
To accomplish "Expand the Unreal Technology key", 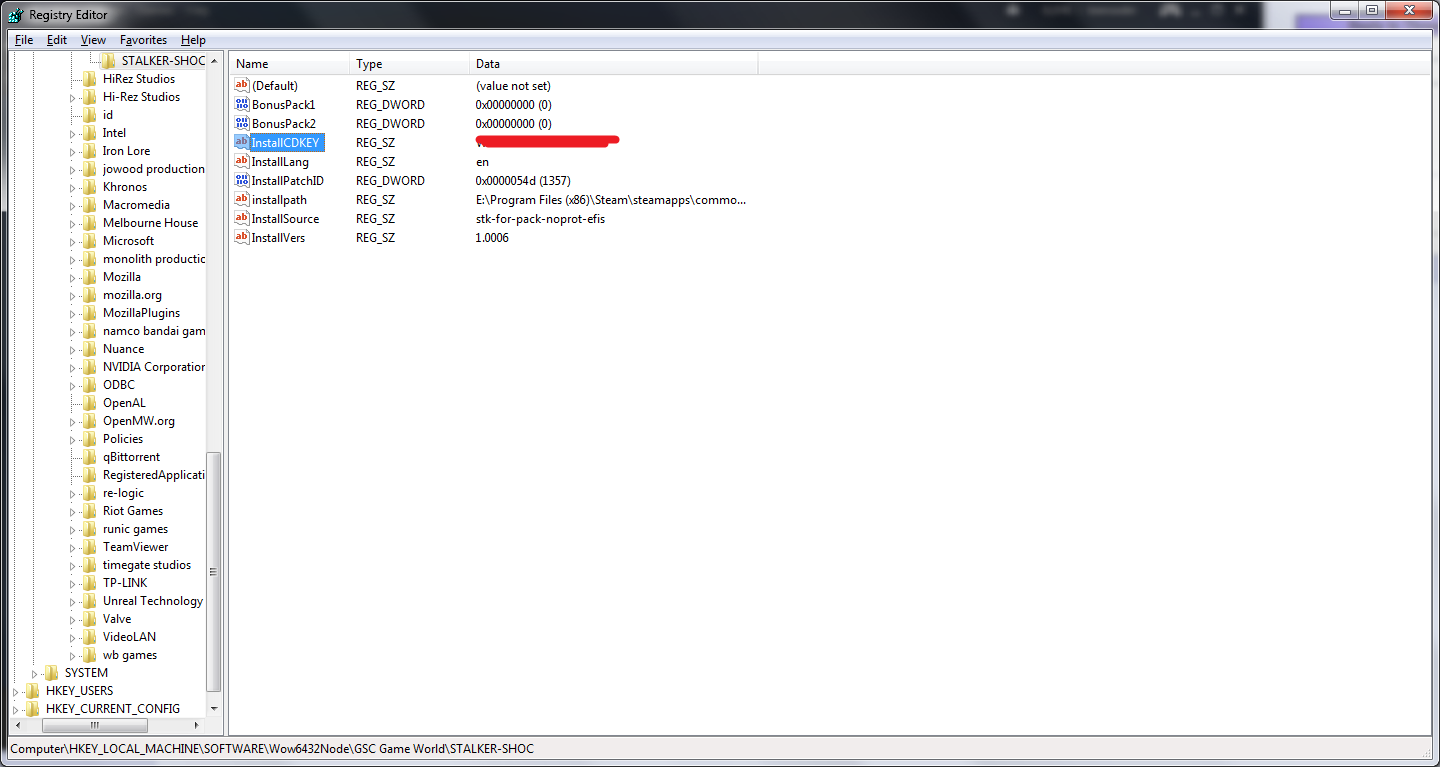I will (73, 601).
